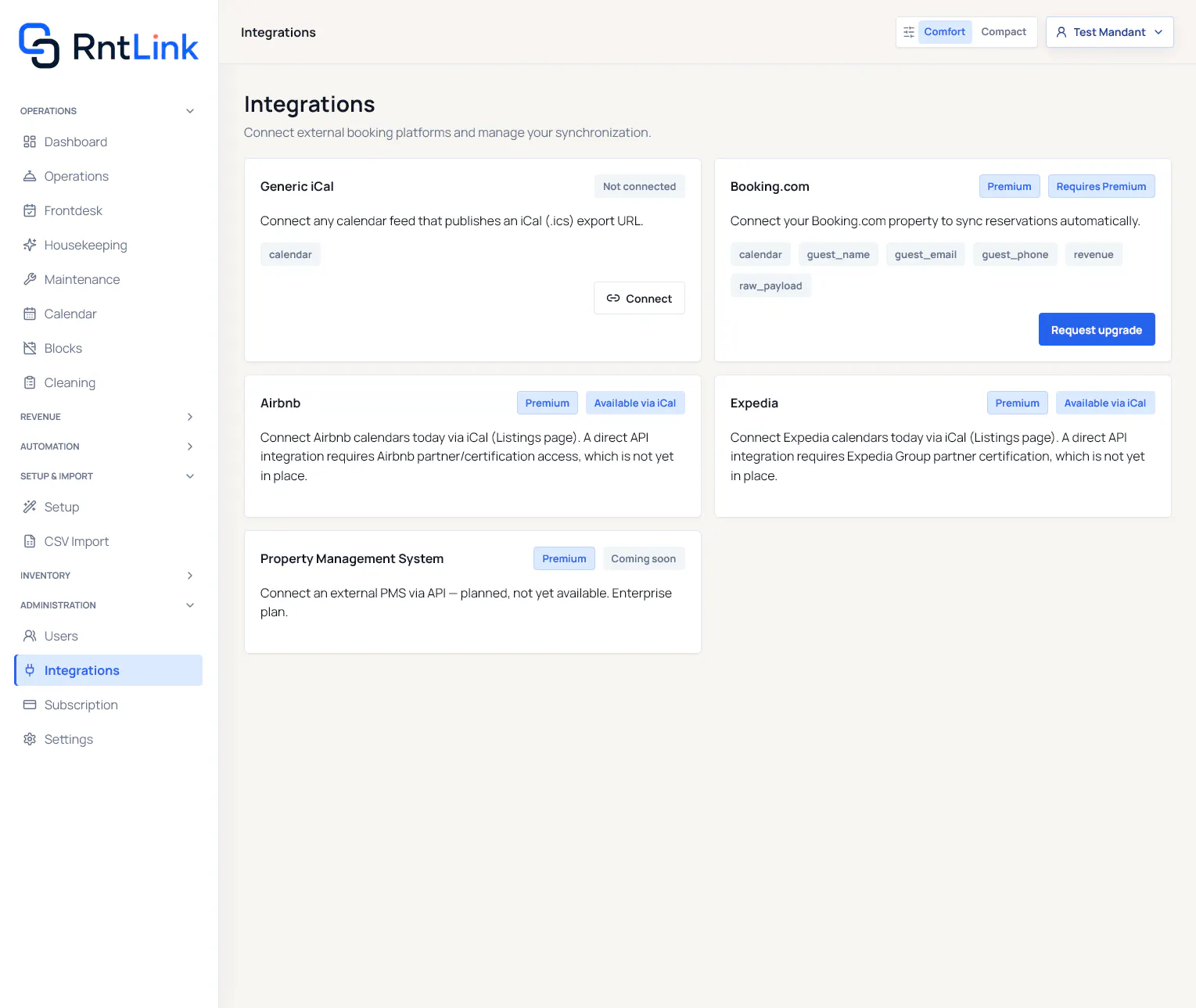Image resolution: width=1196 pixels, height=1008 pixels.
Task: Click the user avatar icon beside Test Mandant
Action: [x=1061, y=32]
